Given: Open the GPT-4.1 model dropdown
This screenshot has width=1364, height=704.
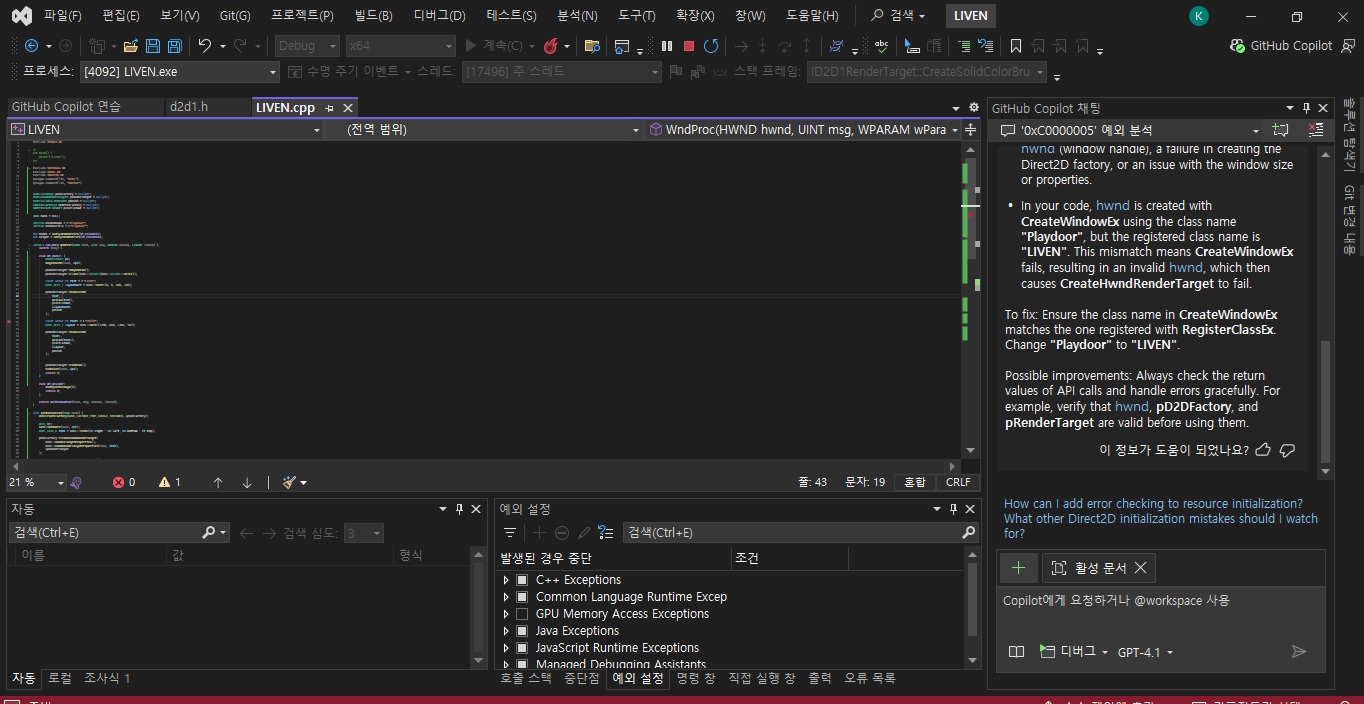Looking at the screenshot, I should point(1145,652).
